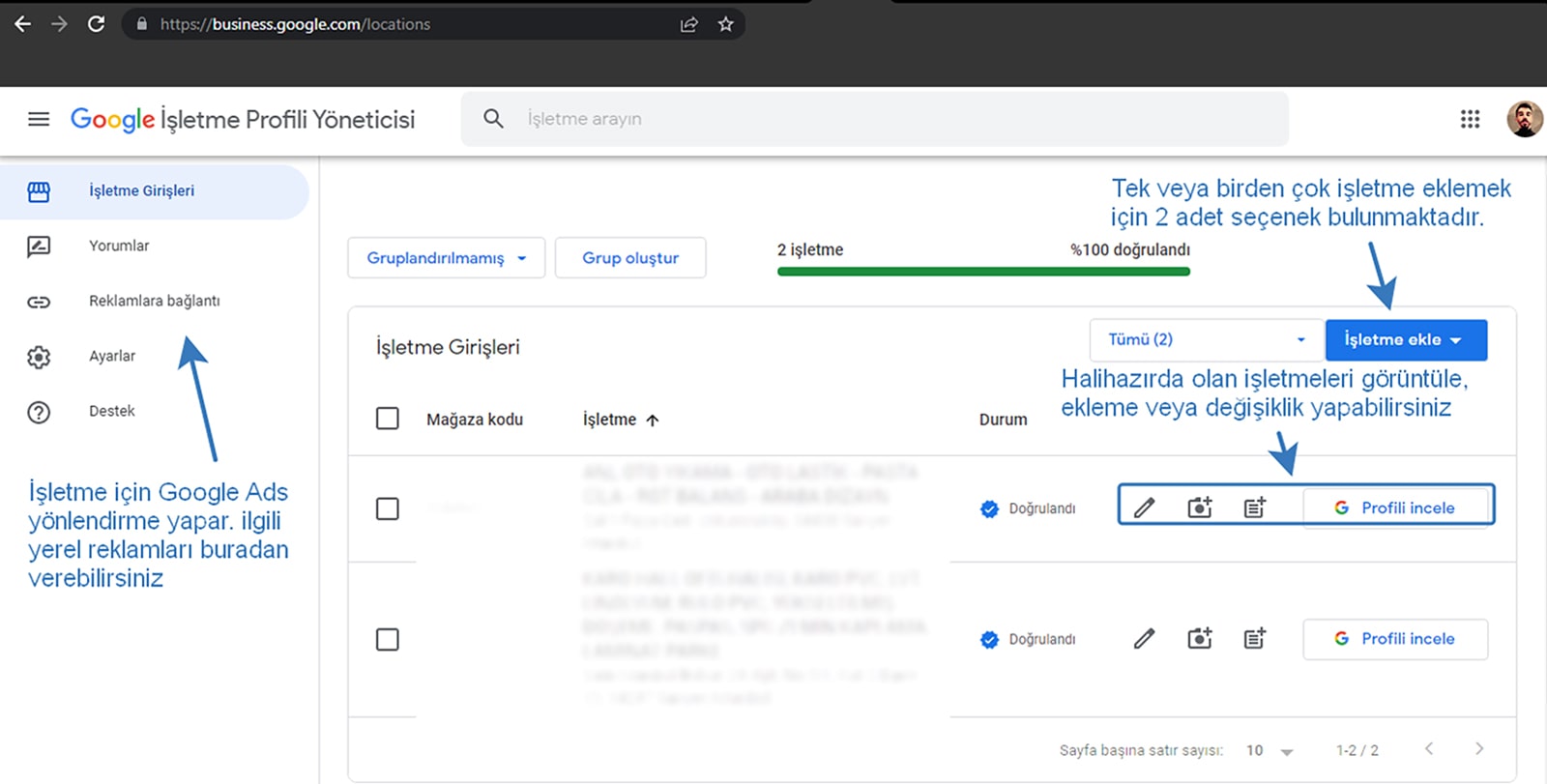This screenshot has width=1547, height=784.
Task: Tick the first business row checkbox
Action: (387, 508)
